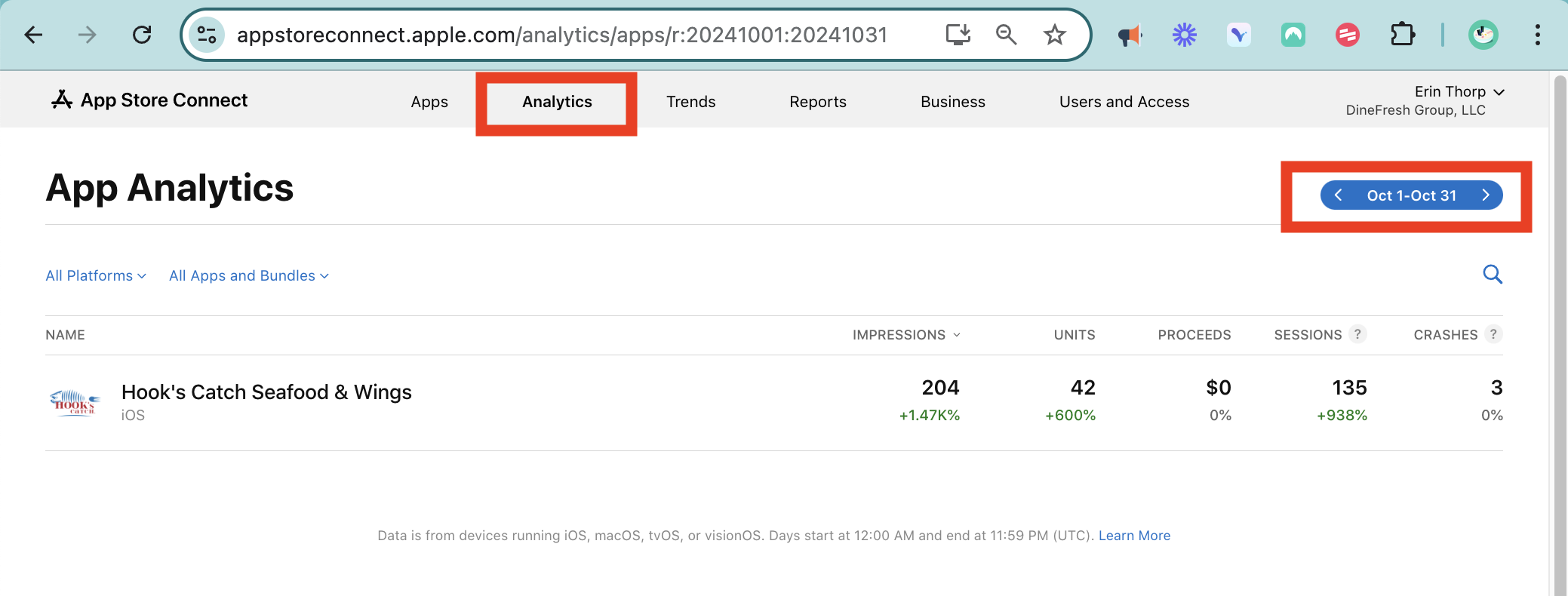Viewport: 1568px width, 596px height.
Task: Click the Units column header
Action: (1075, 335)
